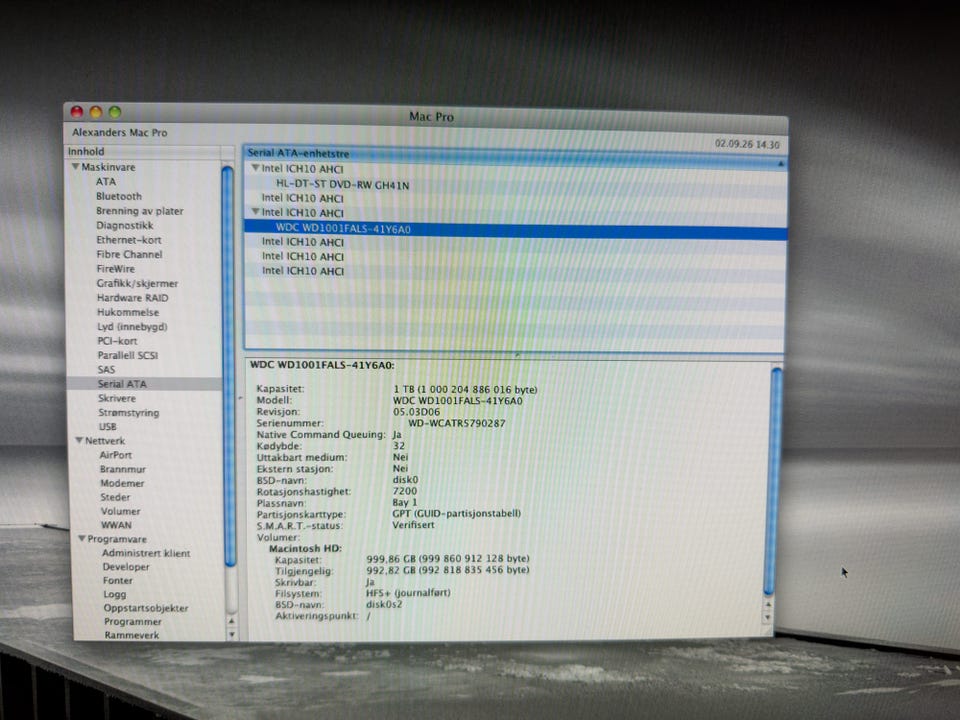The image size is (960, 720).
Task: Select AirPort under Nettverk
Action: (116, 455)
